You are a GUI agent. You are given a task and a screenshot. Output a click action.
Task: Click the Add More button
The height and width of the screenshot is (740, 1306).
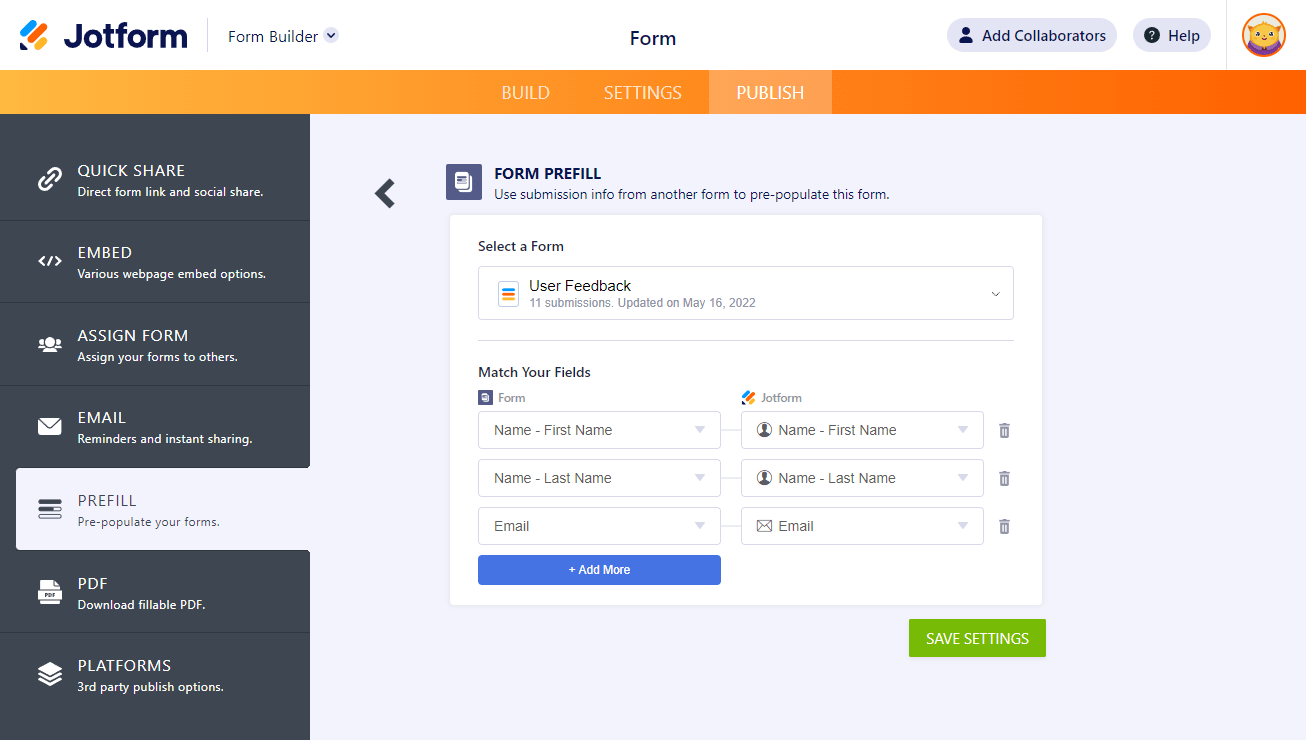tap(599, 570)
